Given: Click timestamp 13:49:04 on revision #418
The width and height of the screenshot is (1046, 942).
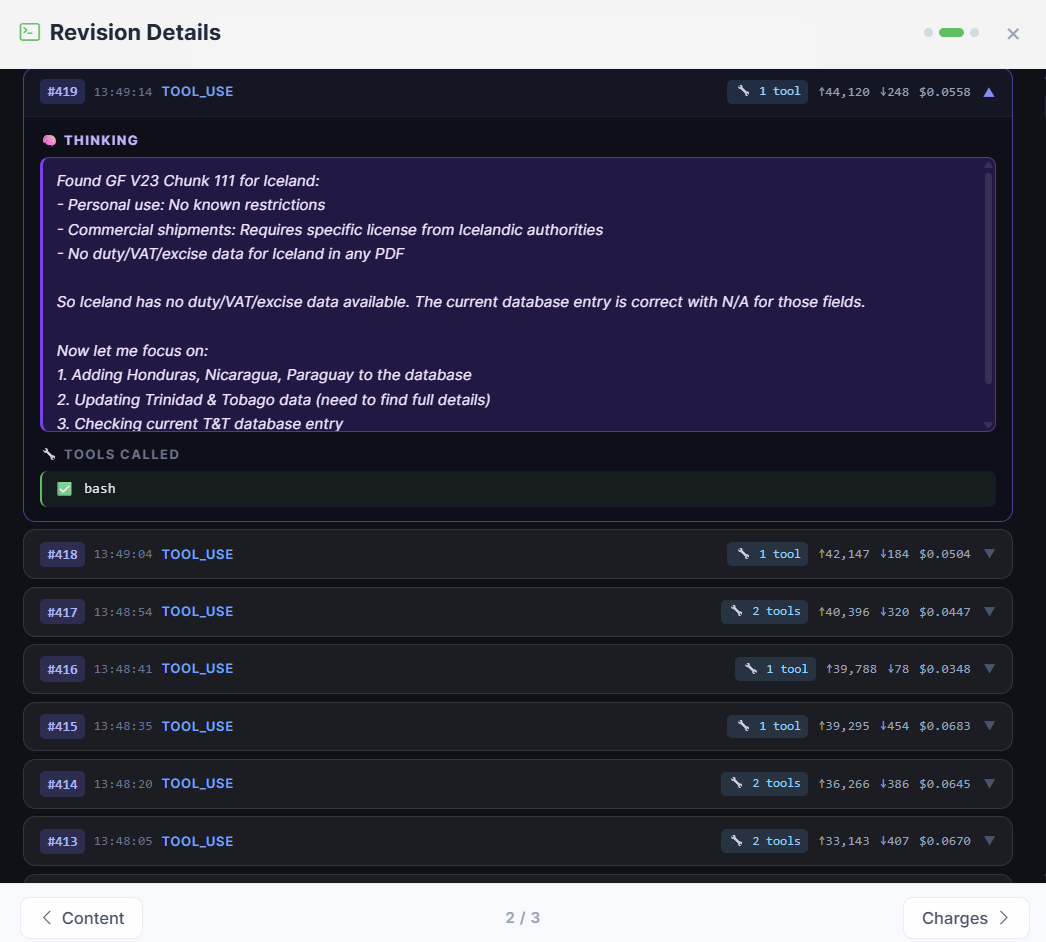Looking at the screenshot, I should click(123, 554).
